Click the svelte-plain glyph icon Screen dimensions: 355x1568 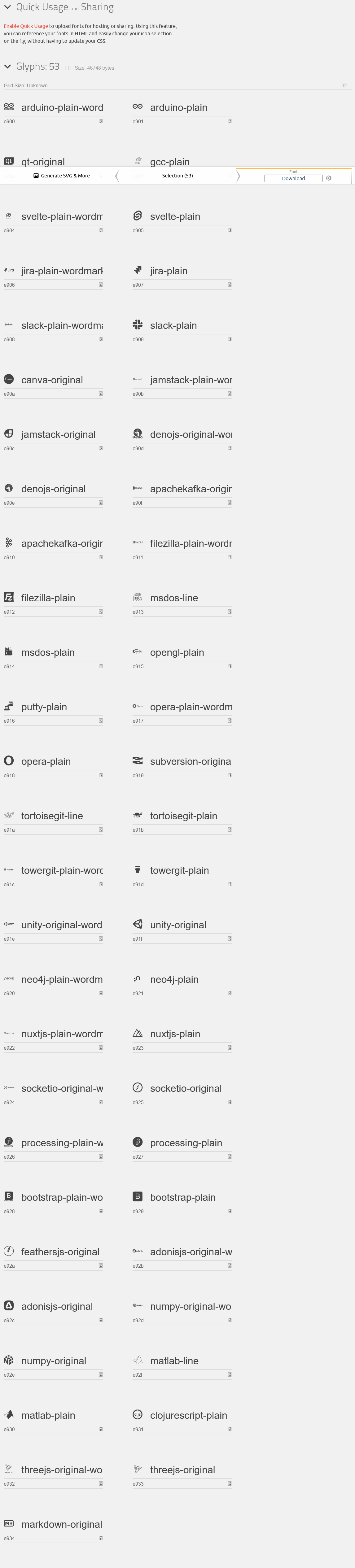[138, 216]
